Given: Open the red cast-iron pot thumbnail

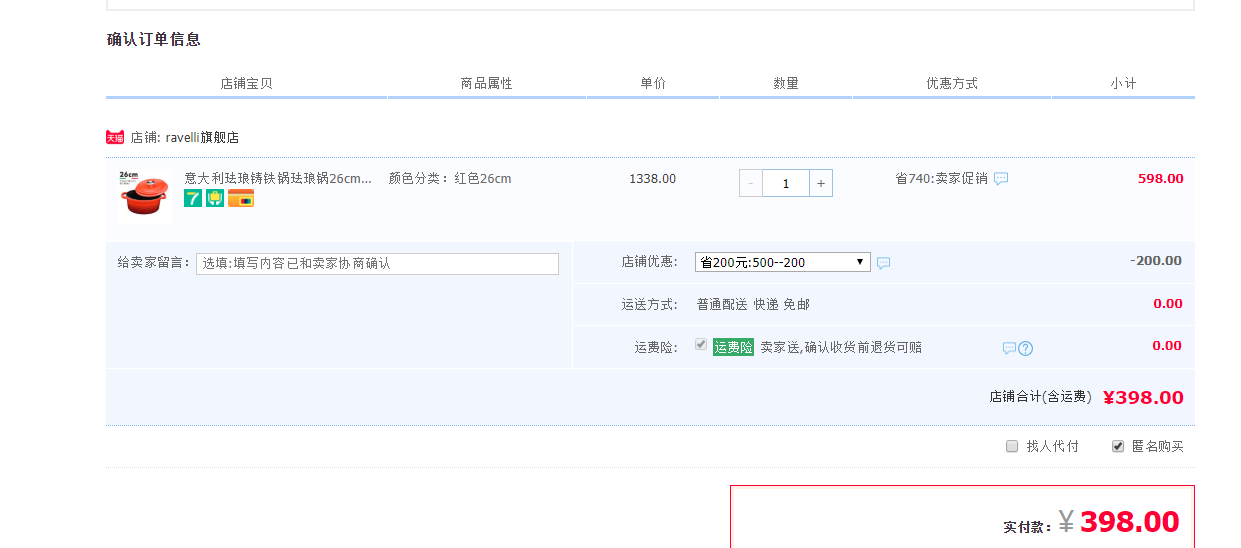Looking at the screenshot, I should coord(144,194).
